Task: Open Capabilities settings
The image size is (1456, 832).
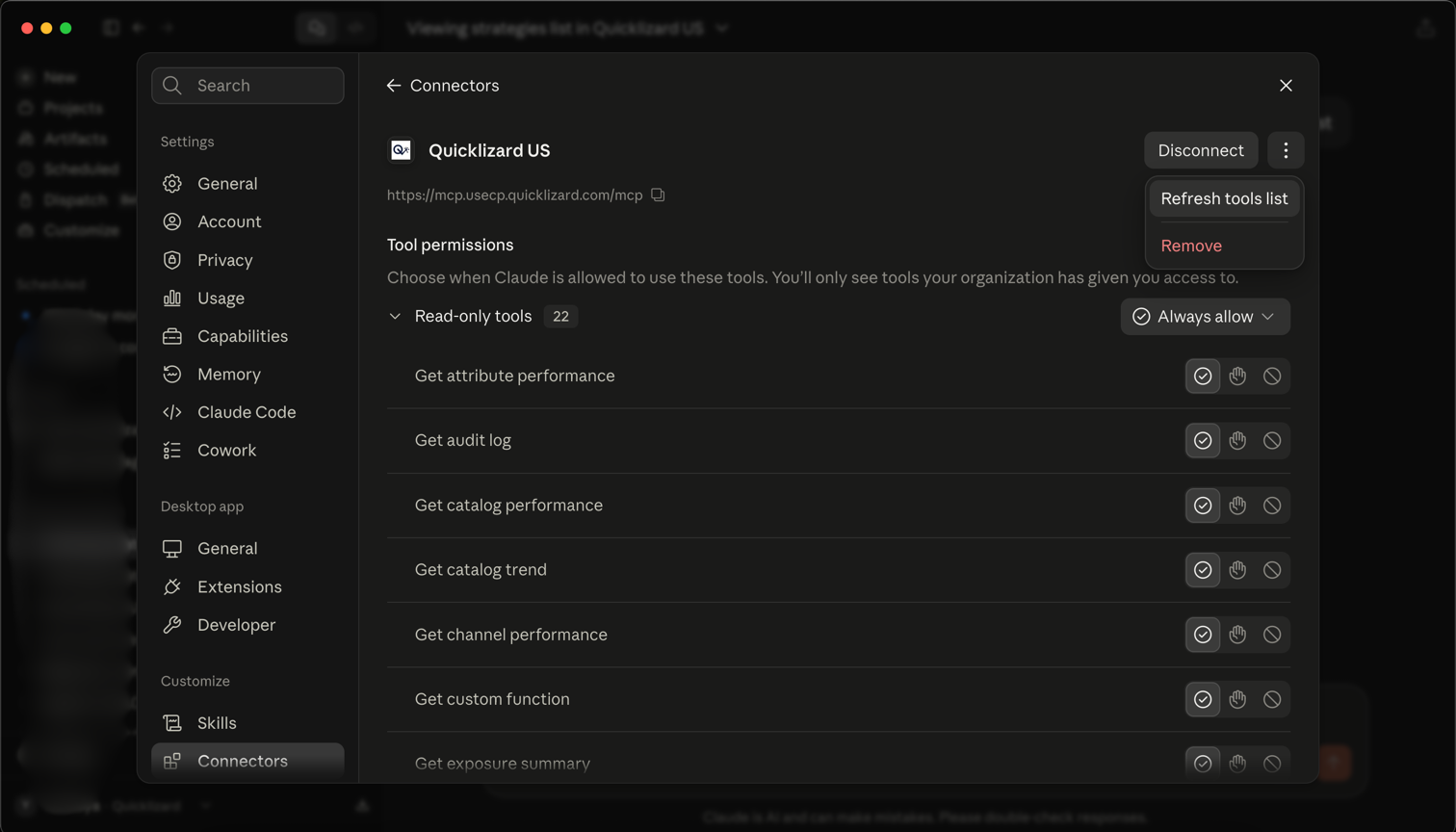Action: tap(247, 336)
